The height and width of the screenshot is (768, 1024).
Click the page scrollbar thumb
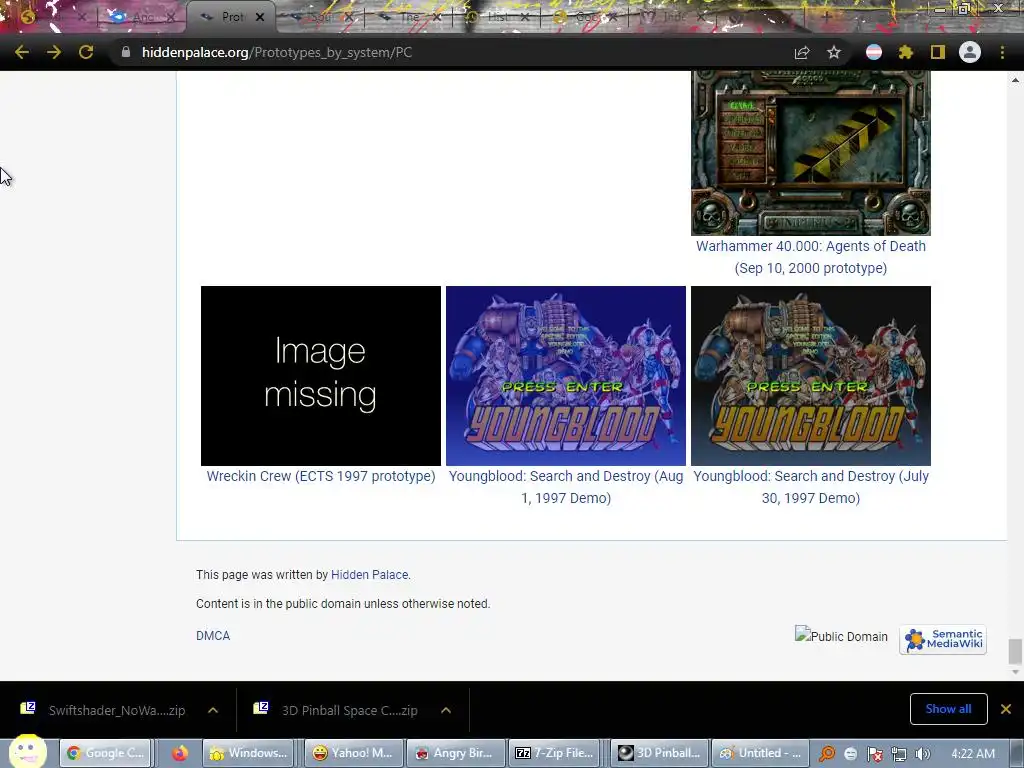(x=1014, y=651)
